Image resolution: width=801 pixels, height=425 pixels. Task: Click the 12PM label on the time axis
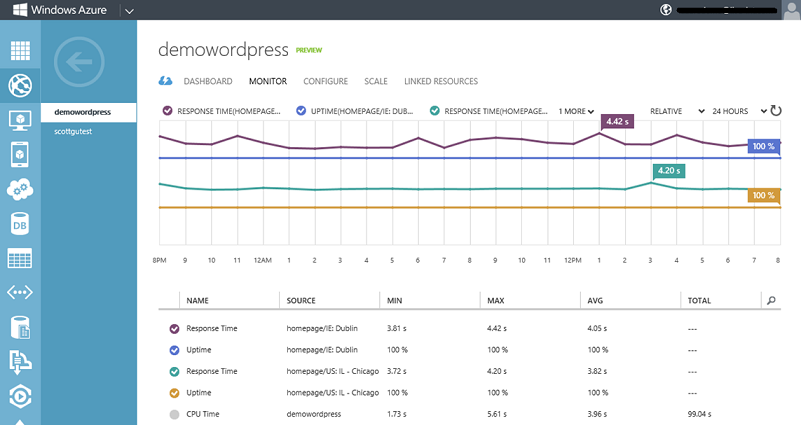tap(573, 261)
